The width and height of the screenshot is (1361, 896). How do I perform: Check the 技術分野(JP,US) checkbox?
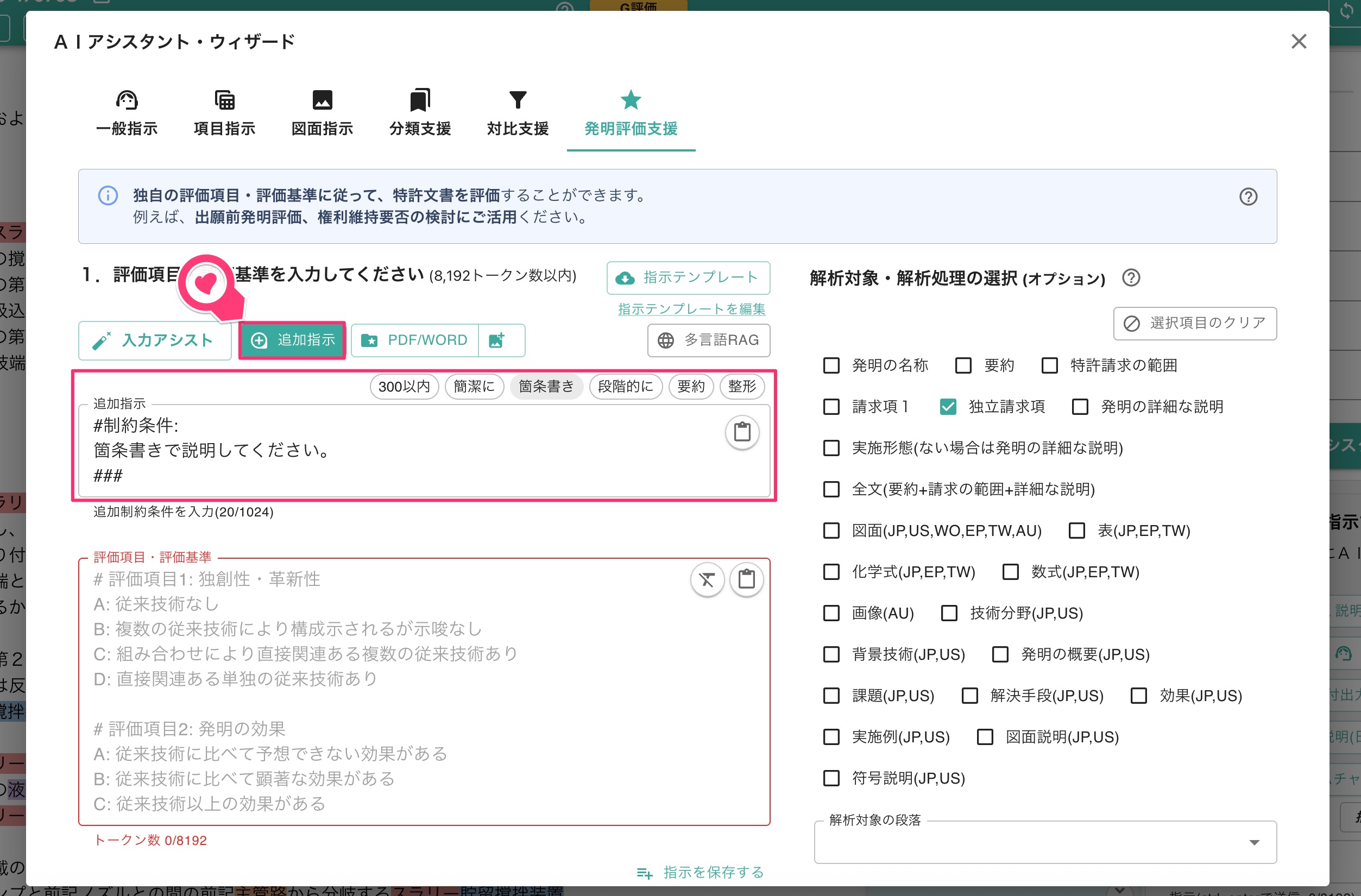click(x=949, y=613)
